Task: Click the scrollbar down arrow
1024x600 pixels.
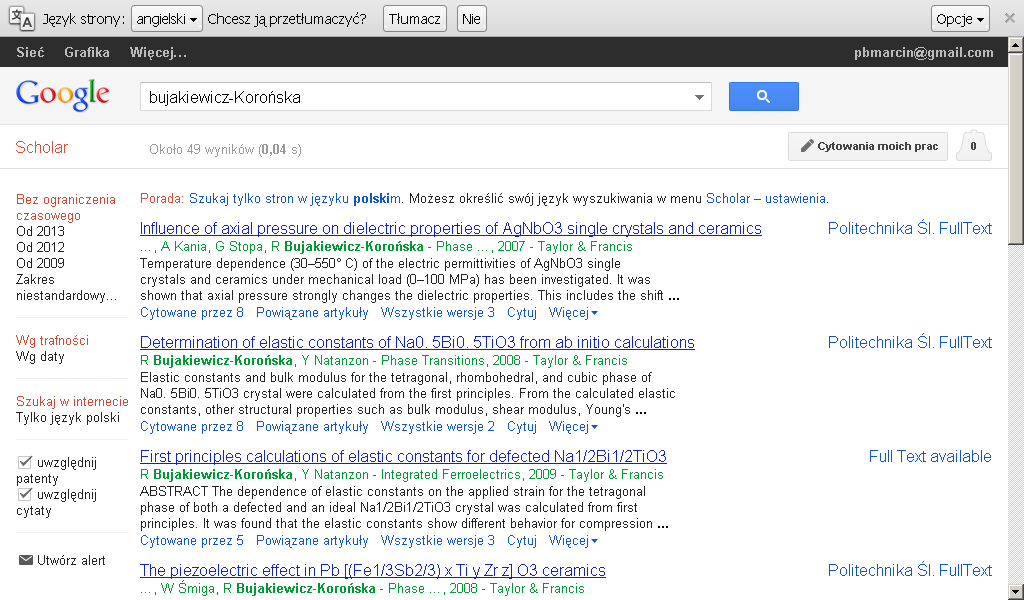Action: coord(1016,592)
